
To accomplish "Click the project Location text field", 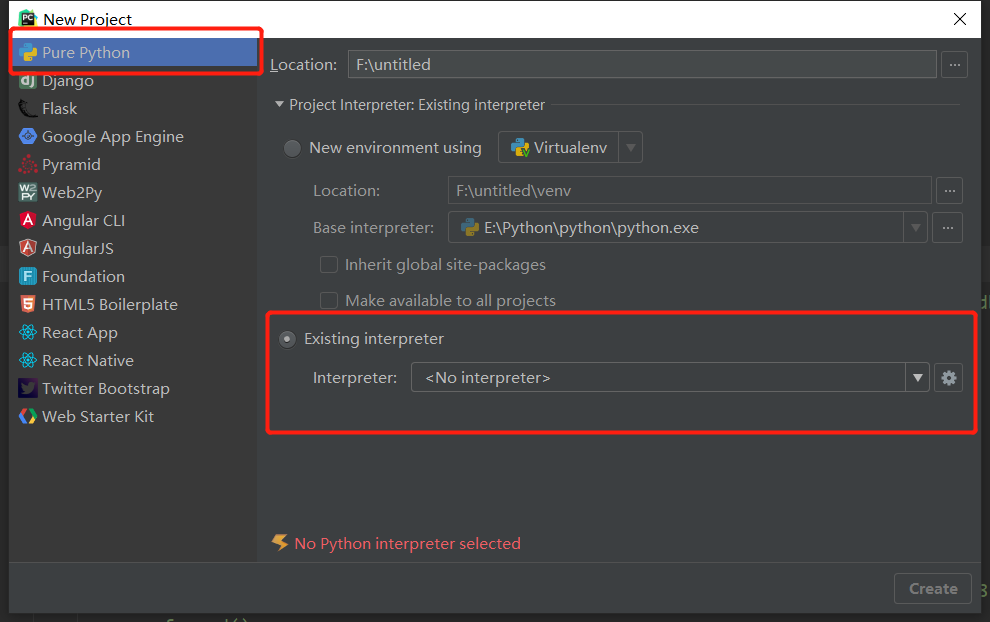I will [x=642, y=64].
